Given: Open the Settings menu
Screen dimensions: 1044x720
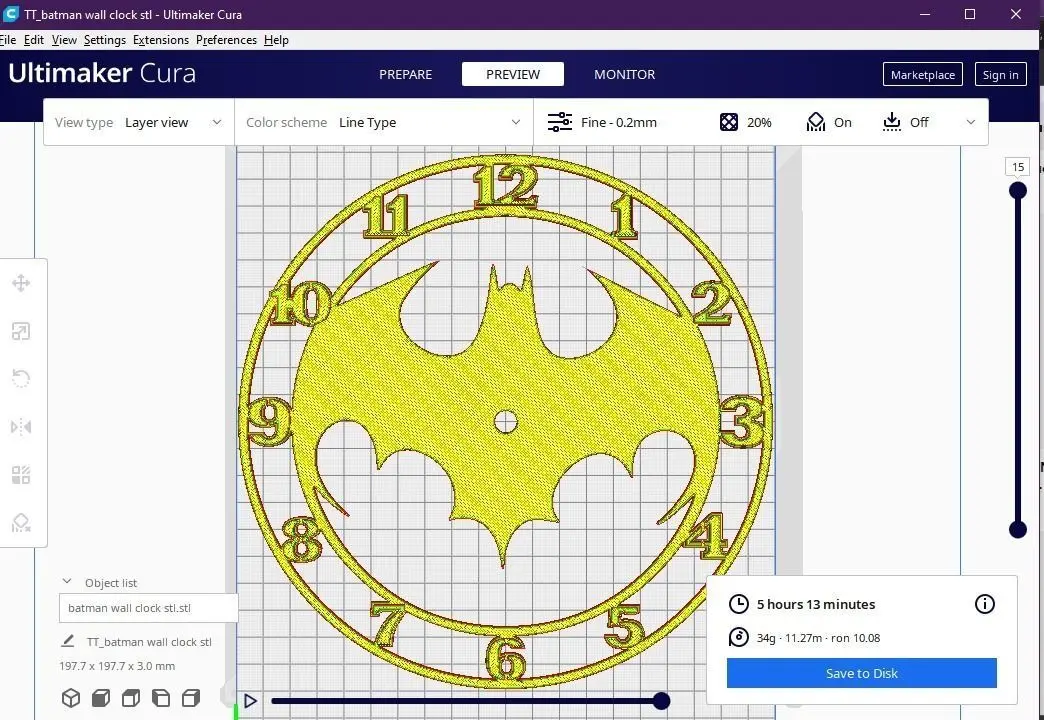Looking at the screenshot, I should point(105,40).
